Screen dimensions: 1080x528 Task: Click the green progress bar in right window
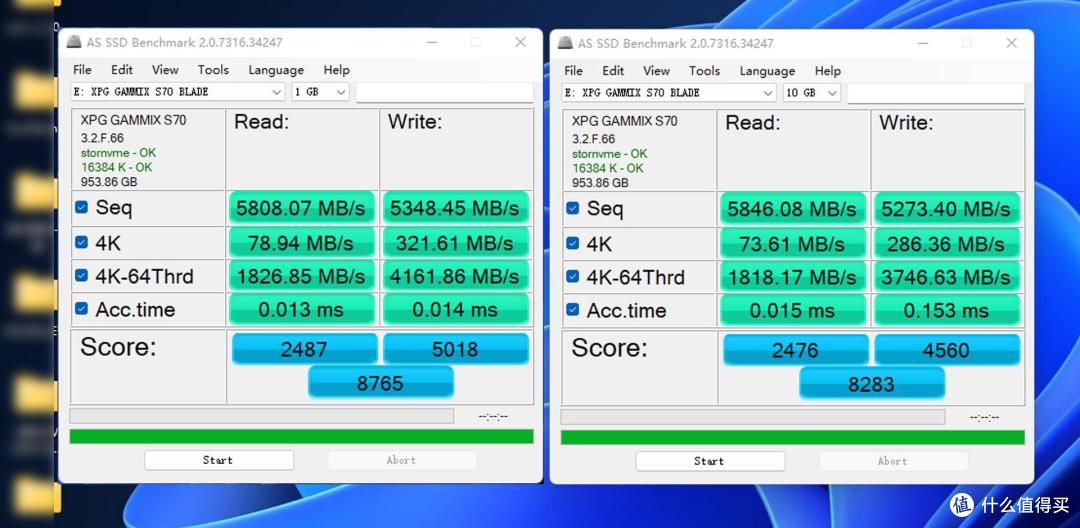point(793,437)
